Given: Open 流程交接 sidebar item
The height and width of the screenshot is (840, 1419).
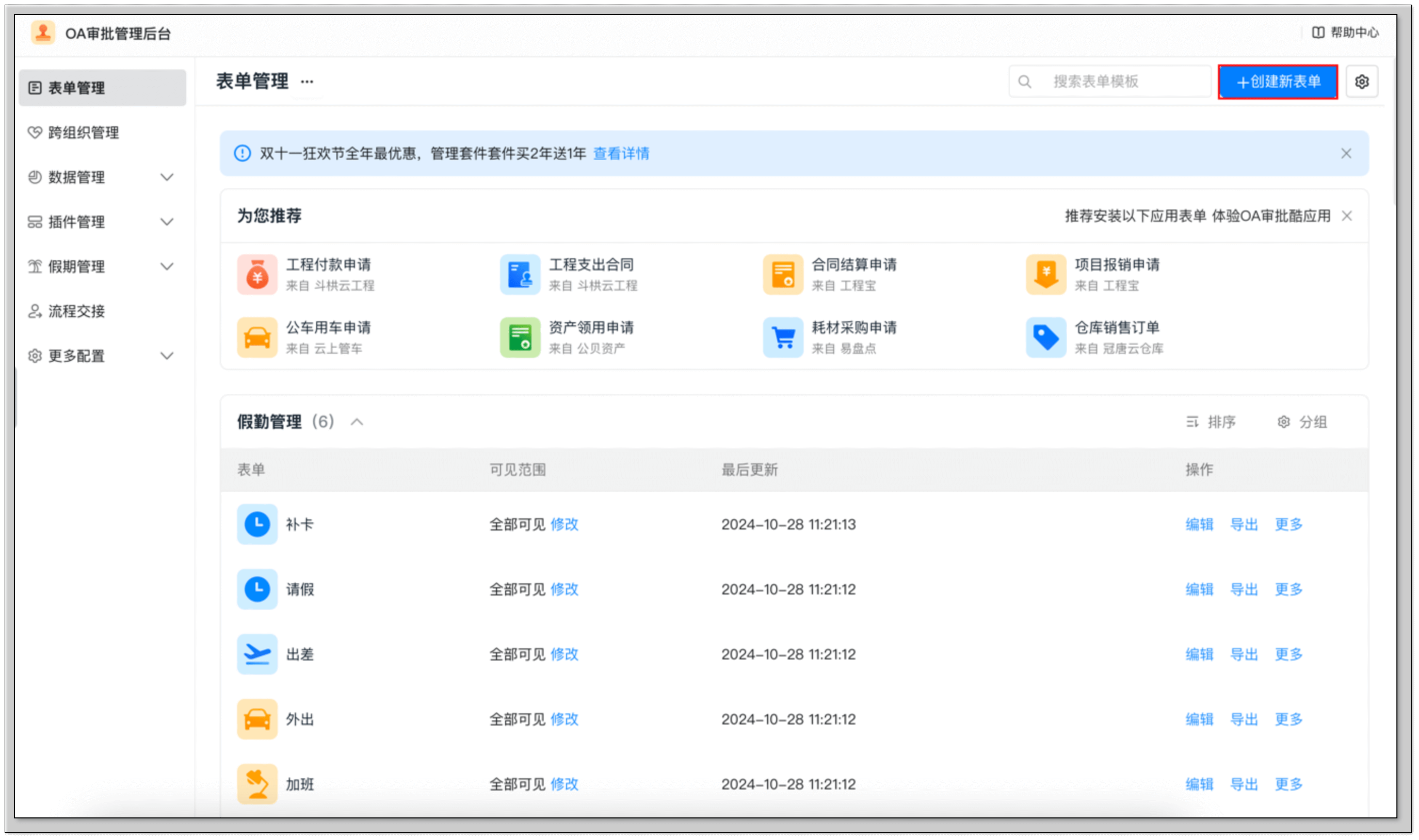Looking at the screenshot, I should coord(76,311).
